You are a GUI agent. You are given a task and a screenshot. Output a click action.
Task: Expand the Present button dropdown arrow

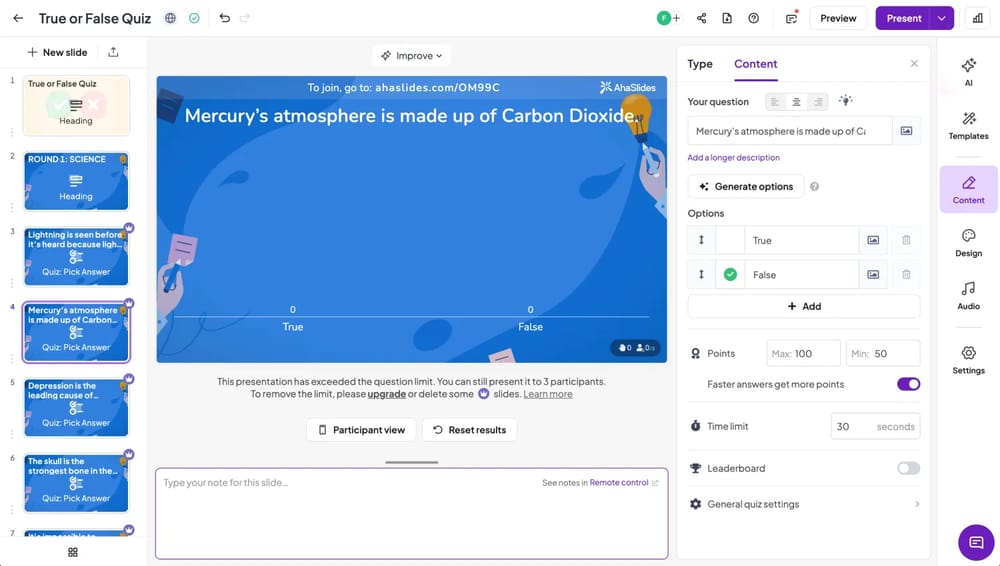(941, 18)
